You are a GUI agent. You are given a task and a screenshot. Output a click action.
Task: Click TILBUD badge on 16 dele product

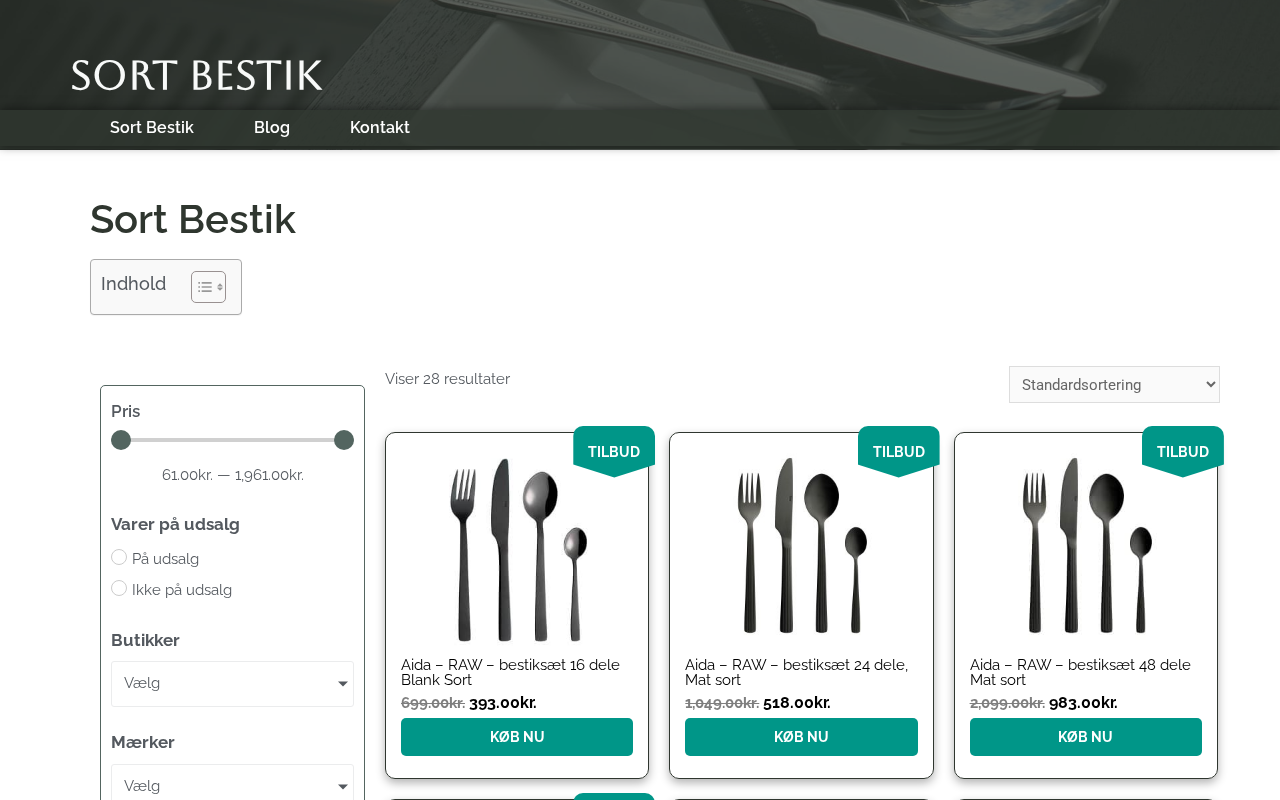[614, 452]
